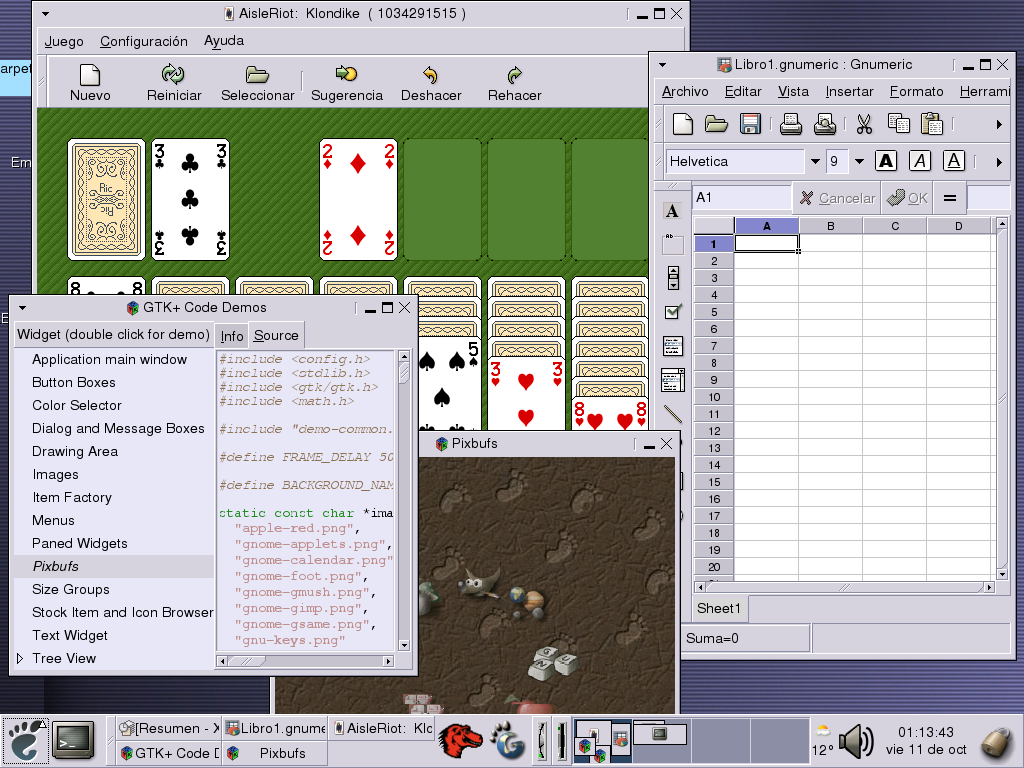Expand the Tree View demo row
This screenshot has height=768, width=1024.
click(20, 658)
